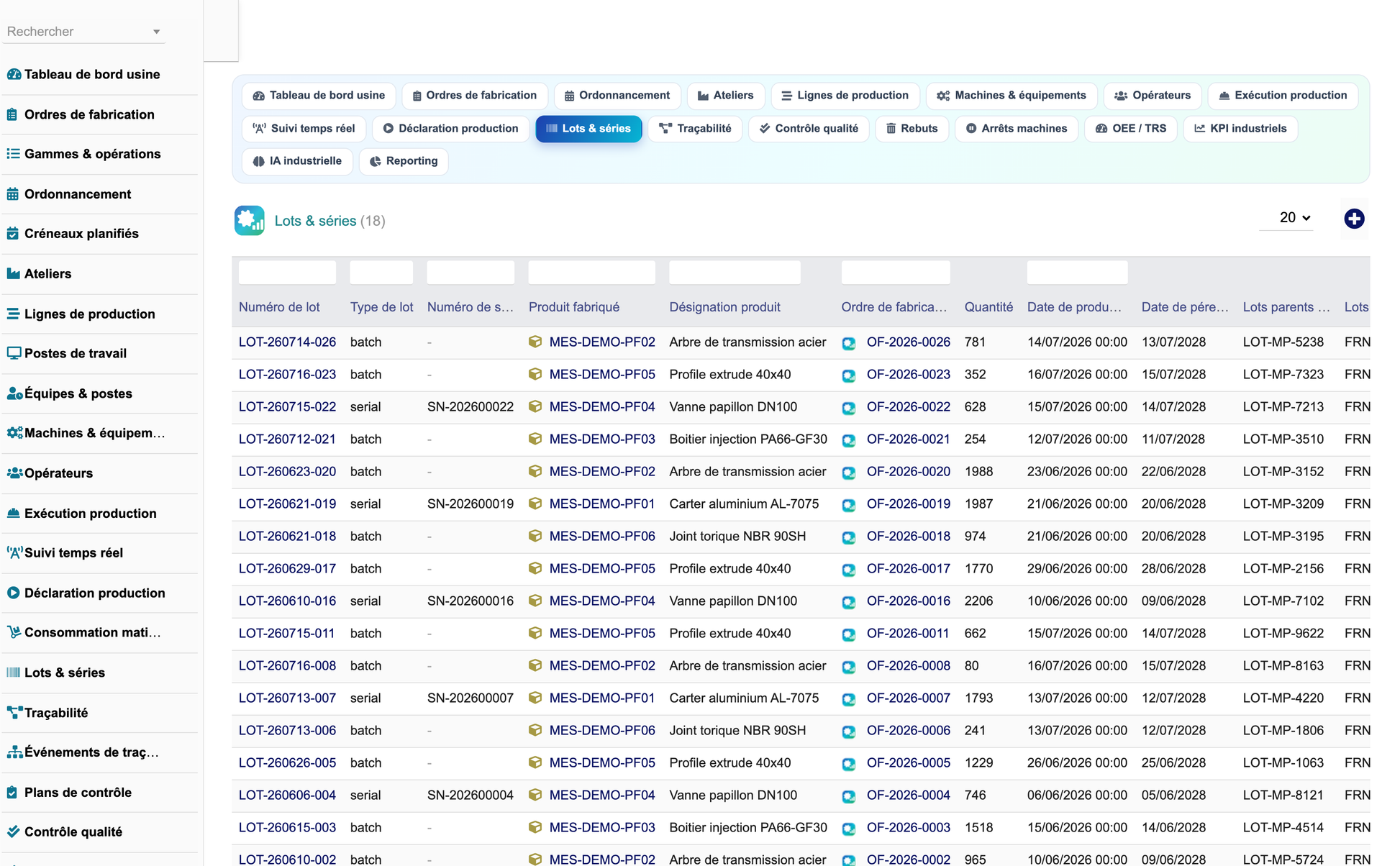Click the Produit fabriqué filter field
This screenshot has height=866, width=1400.
coord(591,273)
